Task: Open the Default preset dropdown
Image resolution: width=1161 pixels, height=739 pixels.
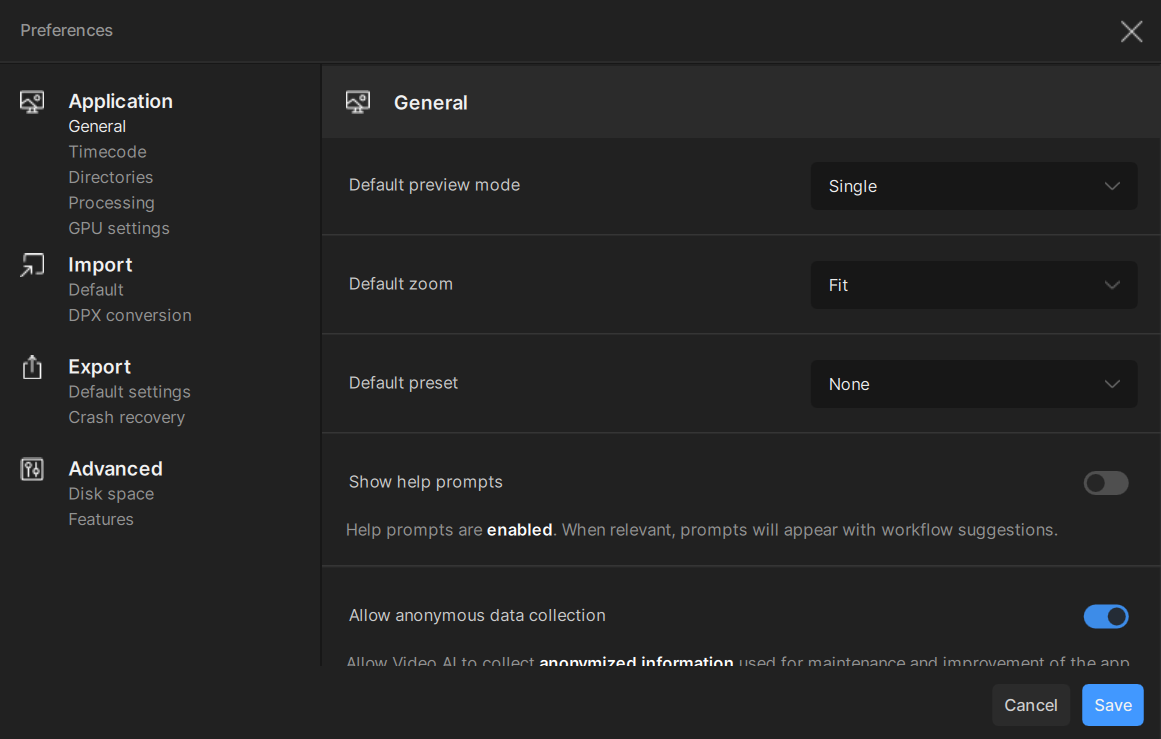Action: tap(973, 384)
